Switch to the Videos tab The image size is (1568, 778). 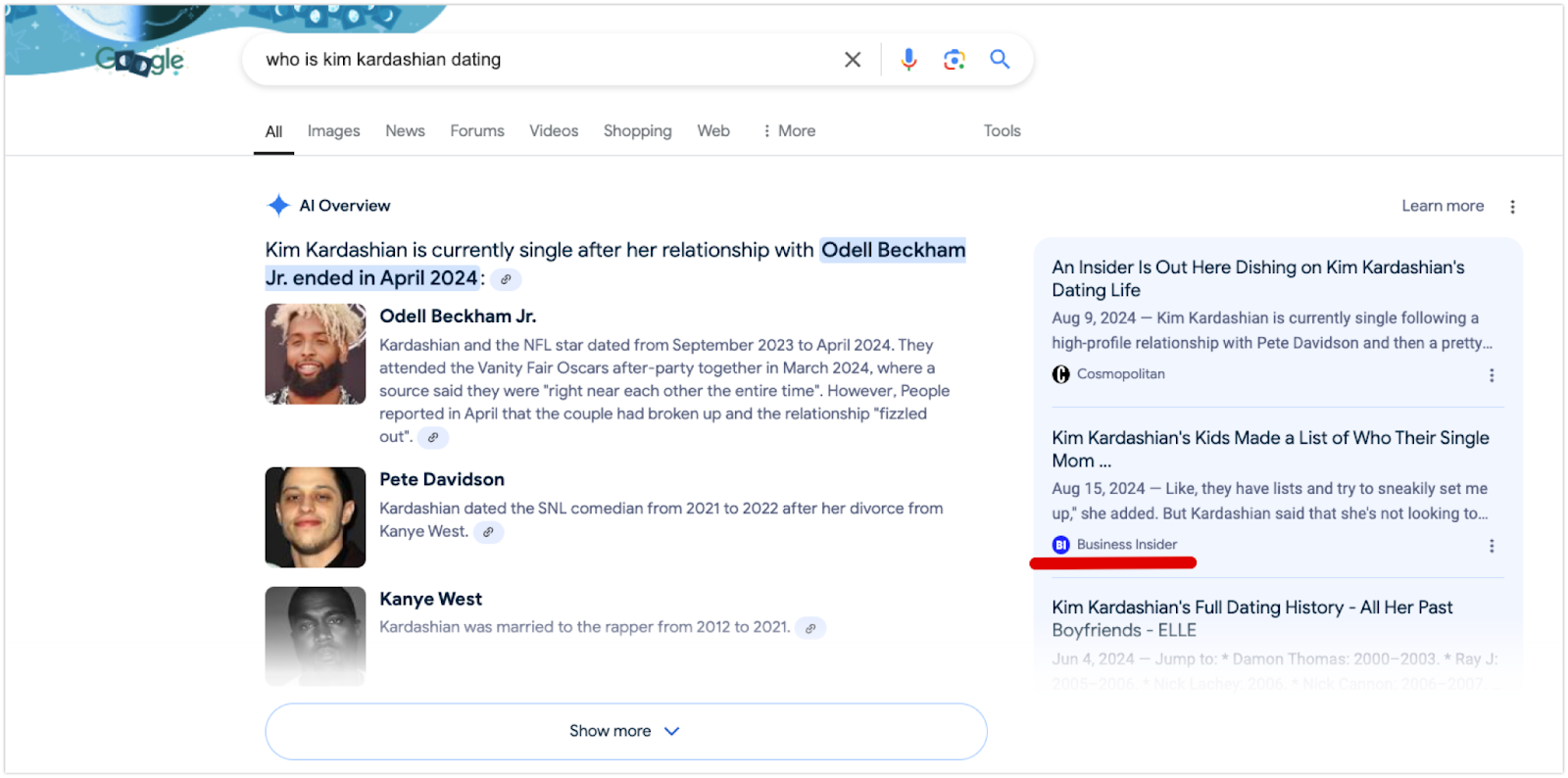pyautogui.click(x=554, y=131)
